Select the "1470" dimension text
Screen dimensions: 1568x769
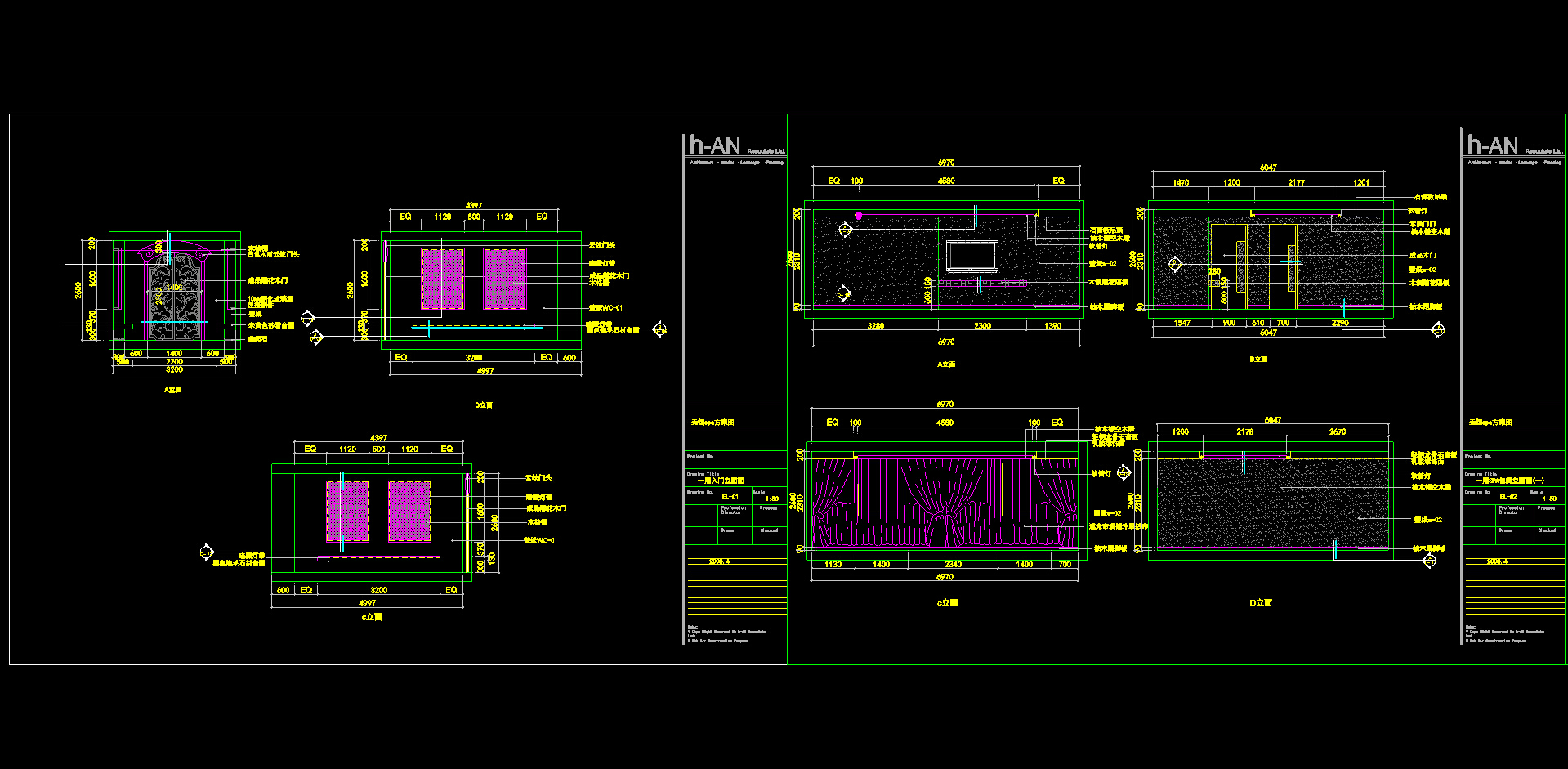tap(1181, 183)
